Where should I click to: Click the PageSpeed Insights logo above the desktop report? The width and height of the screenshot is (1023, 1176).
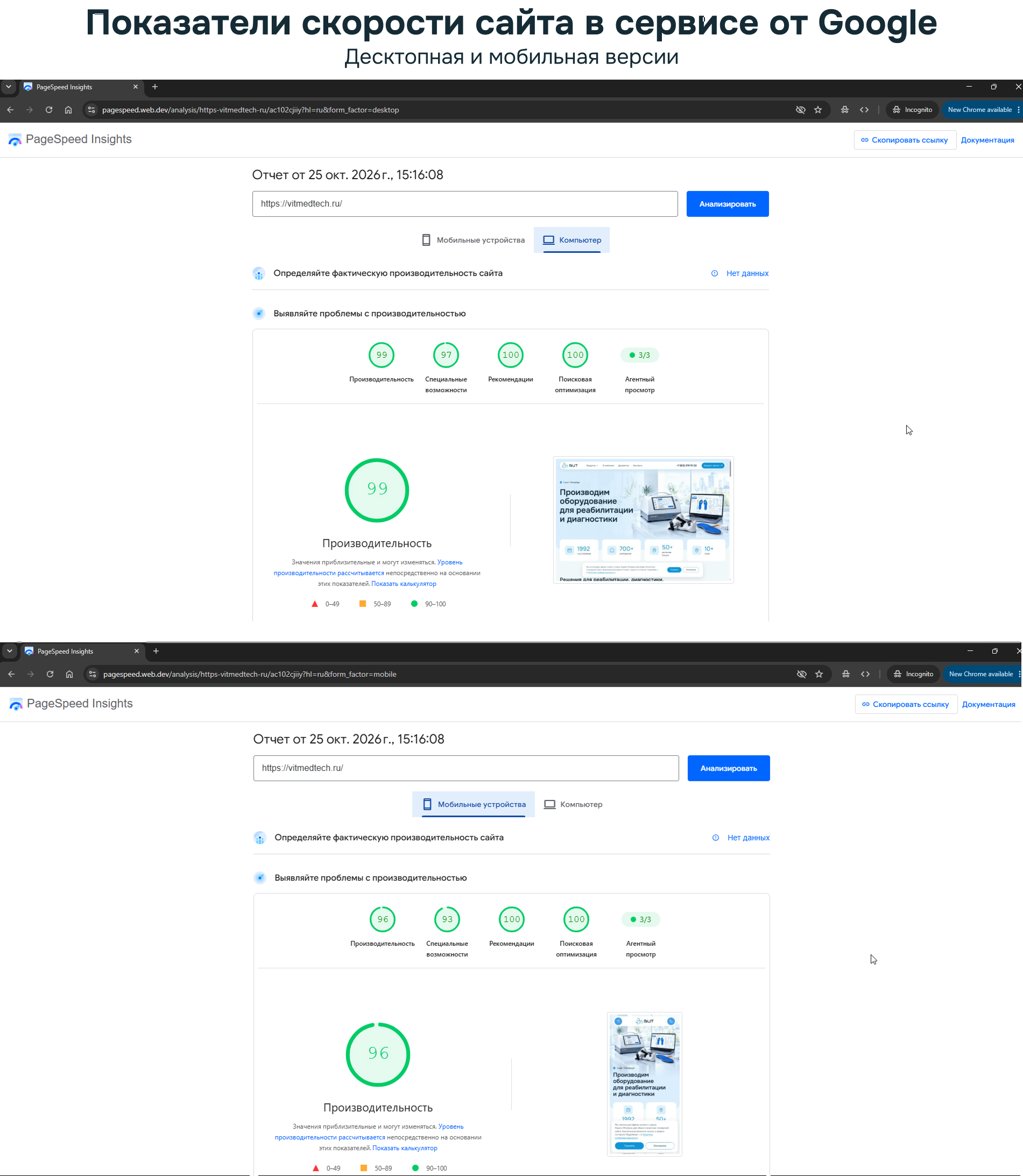(x=70, y=139)
